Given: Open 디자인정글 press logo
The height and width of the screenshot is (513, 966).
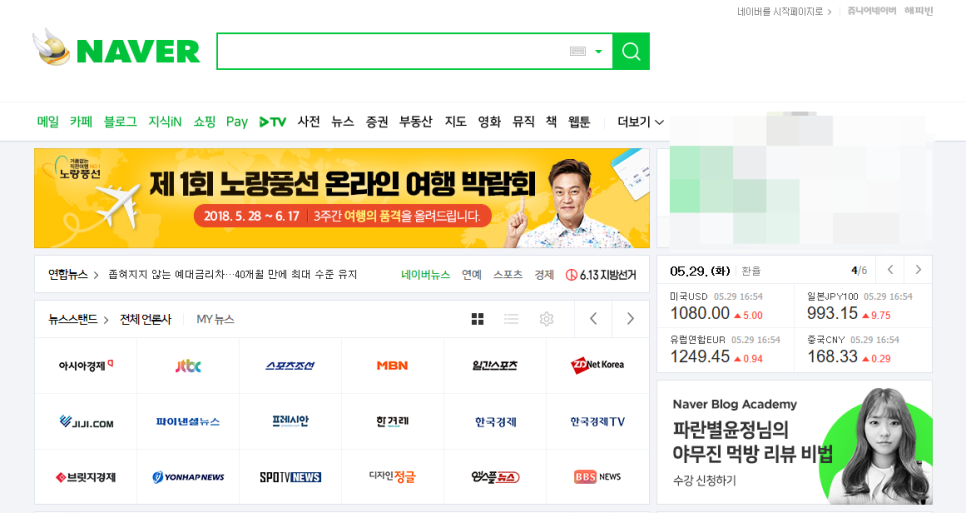Looking at the screenshot, I should coord(392,477).
